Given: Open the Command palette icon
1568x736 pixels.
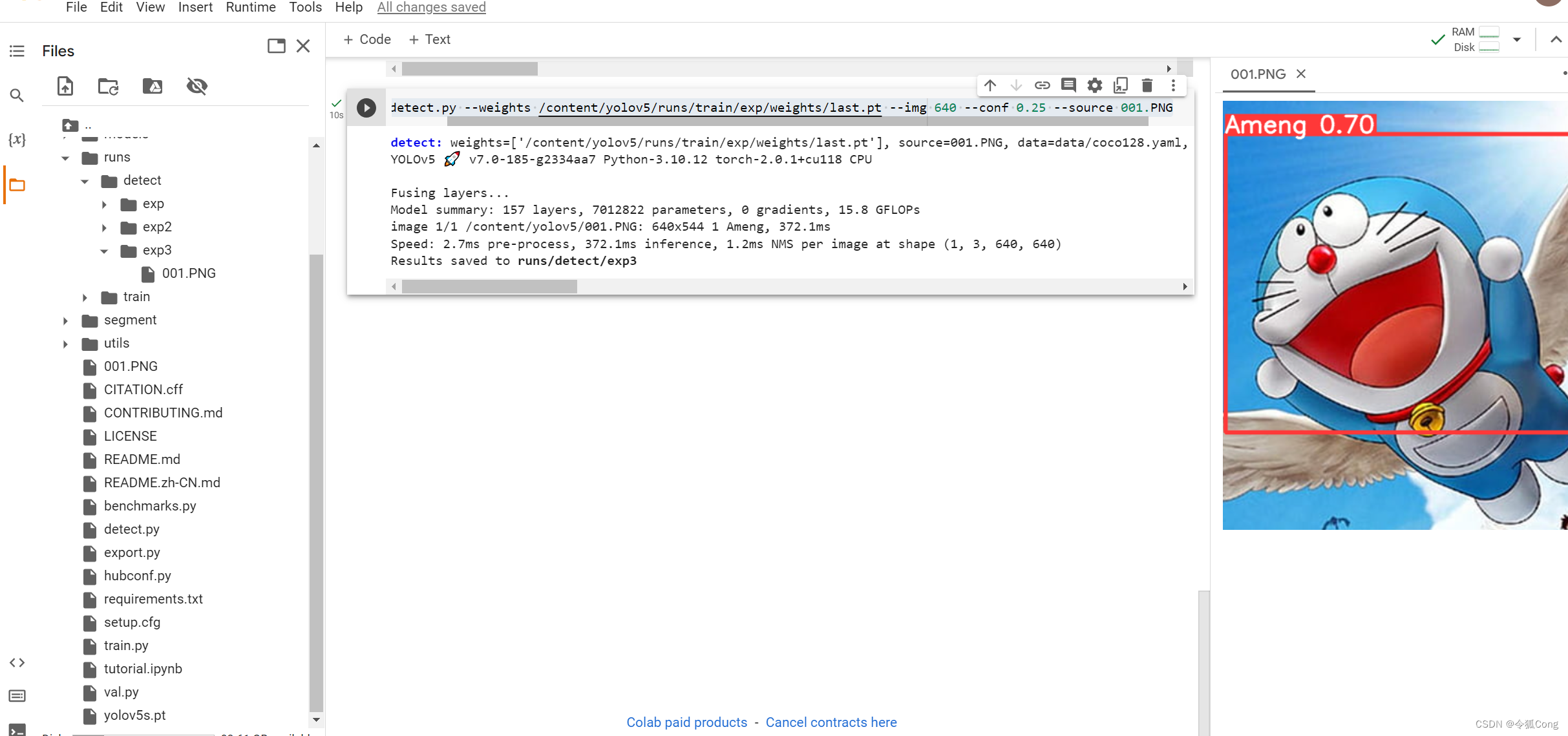Looking at the screenshot, I should pos(17,696).
